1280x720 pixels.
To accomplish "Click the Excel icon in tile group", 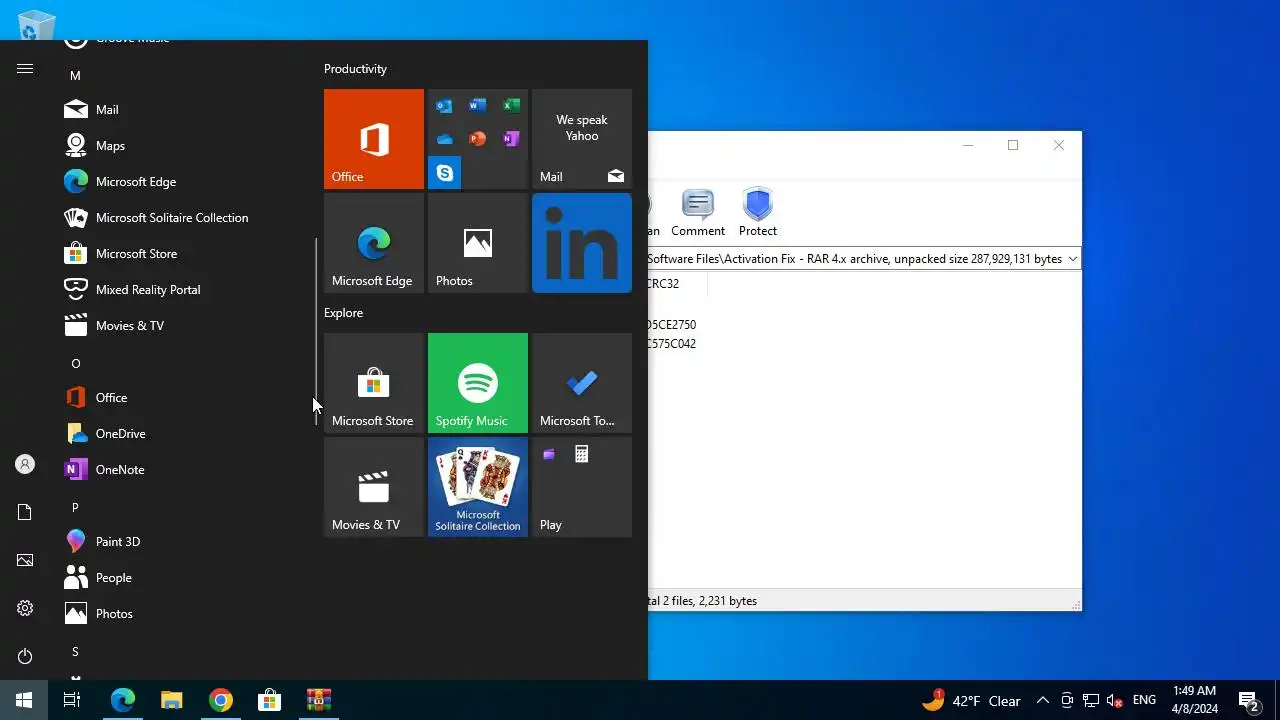I will click(x=511, y=106).
